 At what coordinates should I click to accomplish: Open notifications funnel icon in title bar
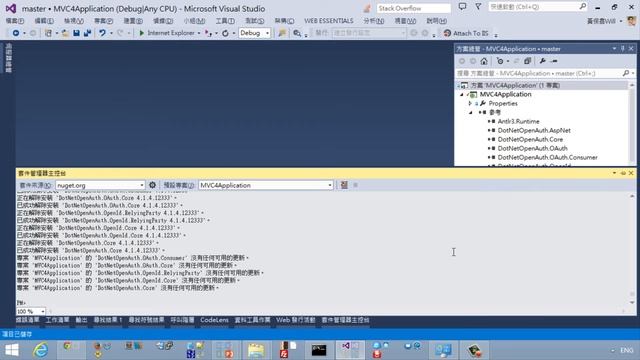[478, 7]
